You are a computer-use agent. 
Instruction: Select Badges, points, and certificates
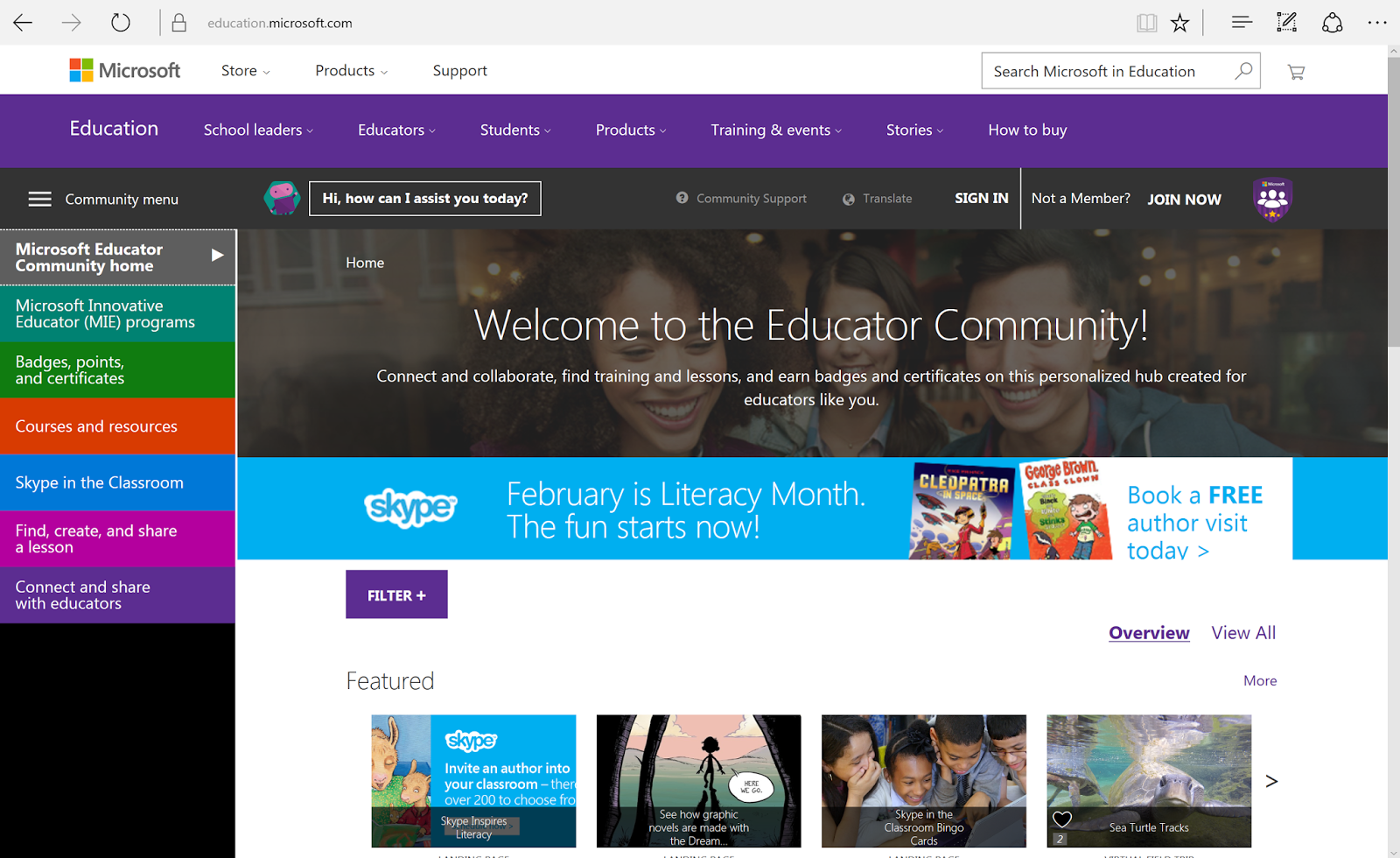tap(118, 370)
